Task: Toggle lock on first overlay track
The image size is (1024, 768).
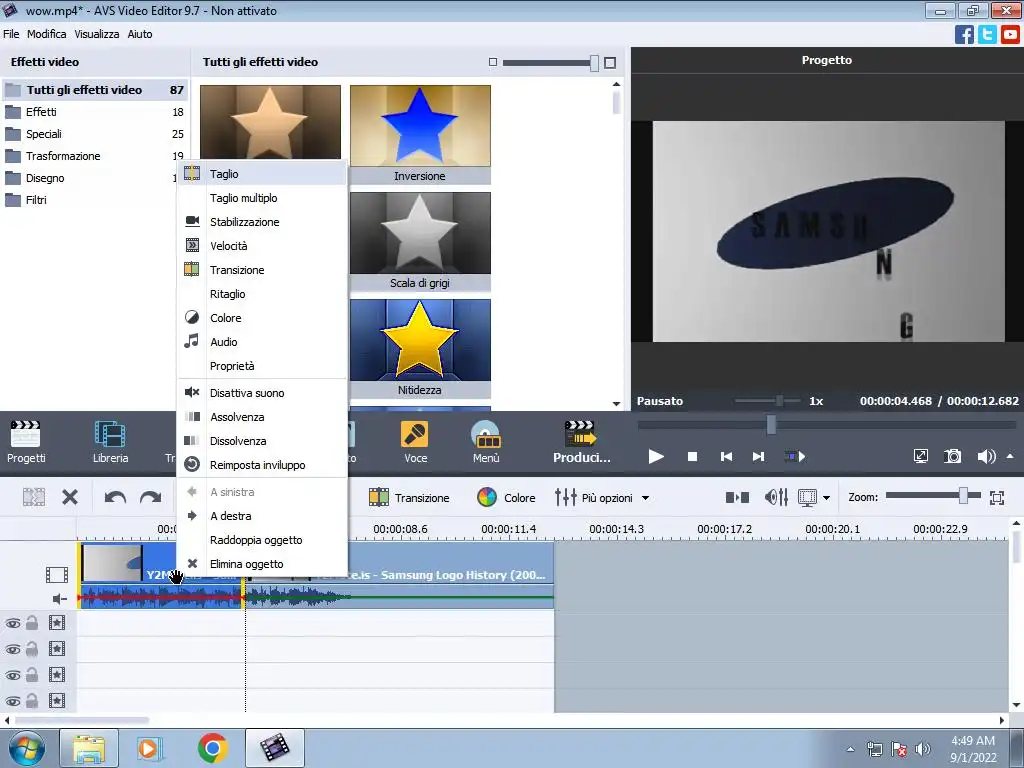Action: point(32,623)
